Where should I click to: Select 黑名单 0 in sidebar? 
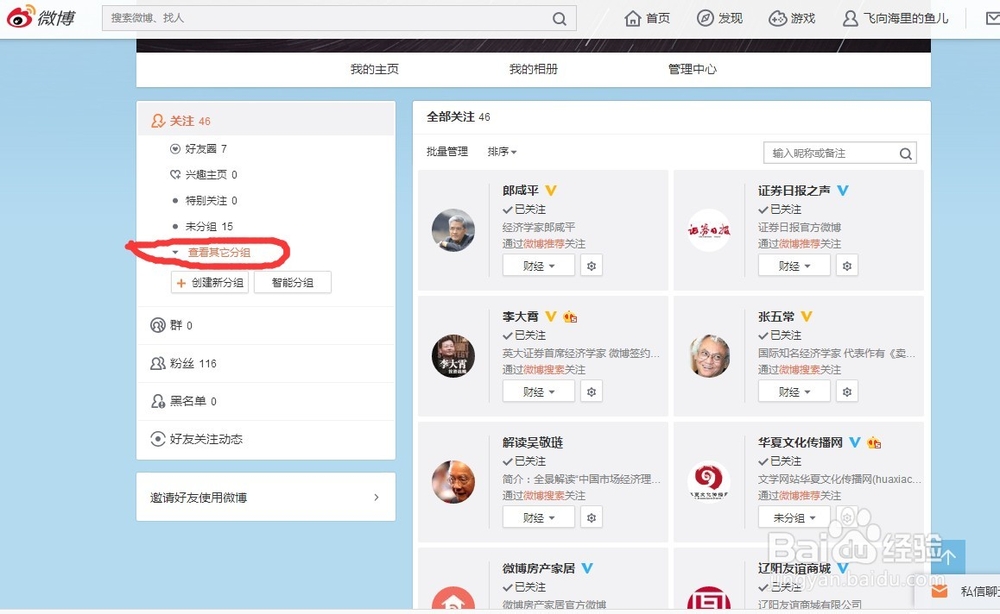tap(266, 401)
